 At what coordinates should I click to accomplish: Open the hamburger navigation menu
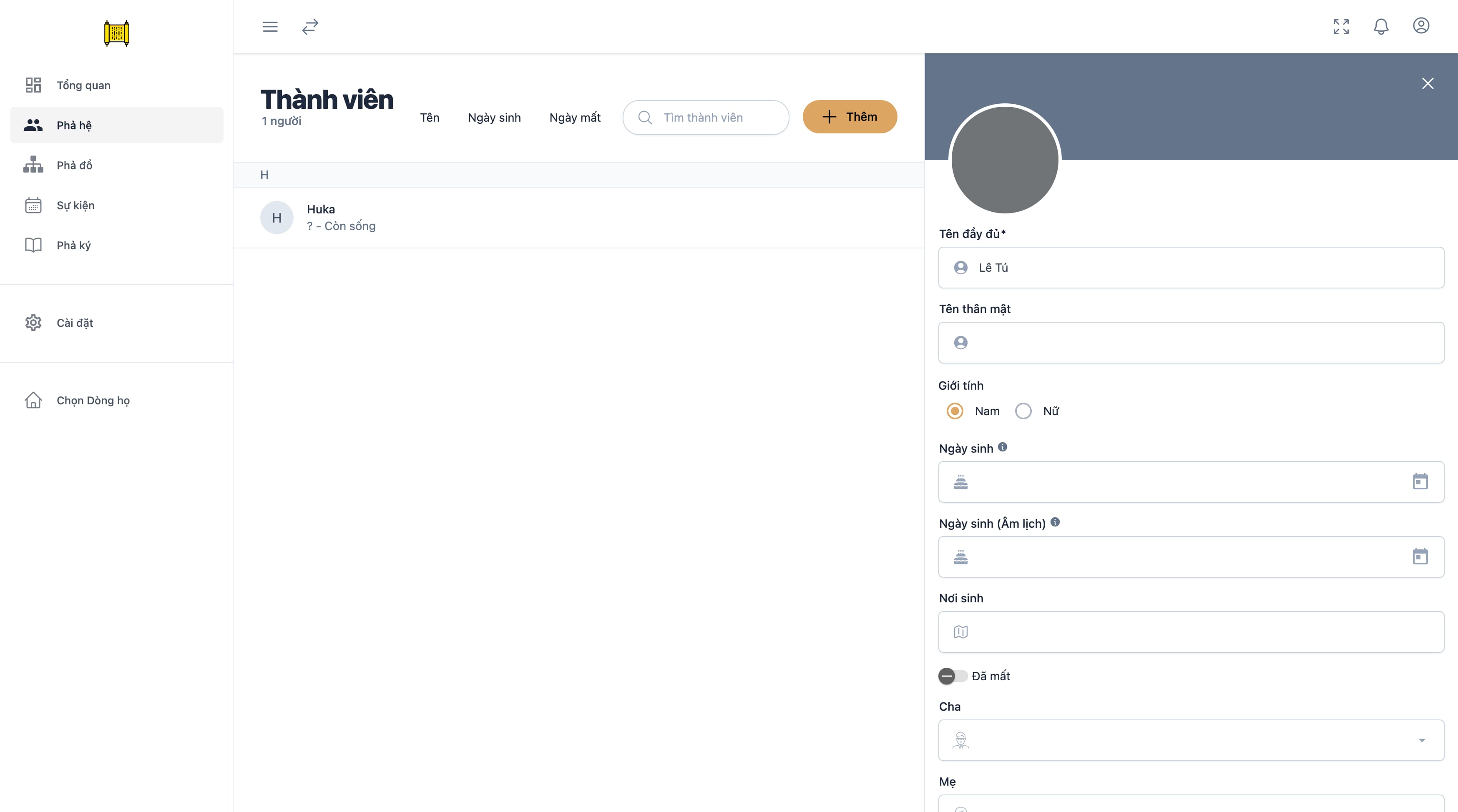point(270,27)
